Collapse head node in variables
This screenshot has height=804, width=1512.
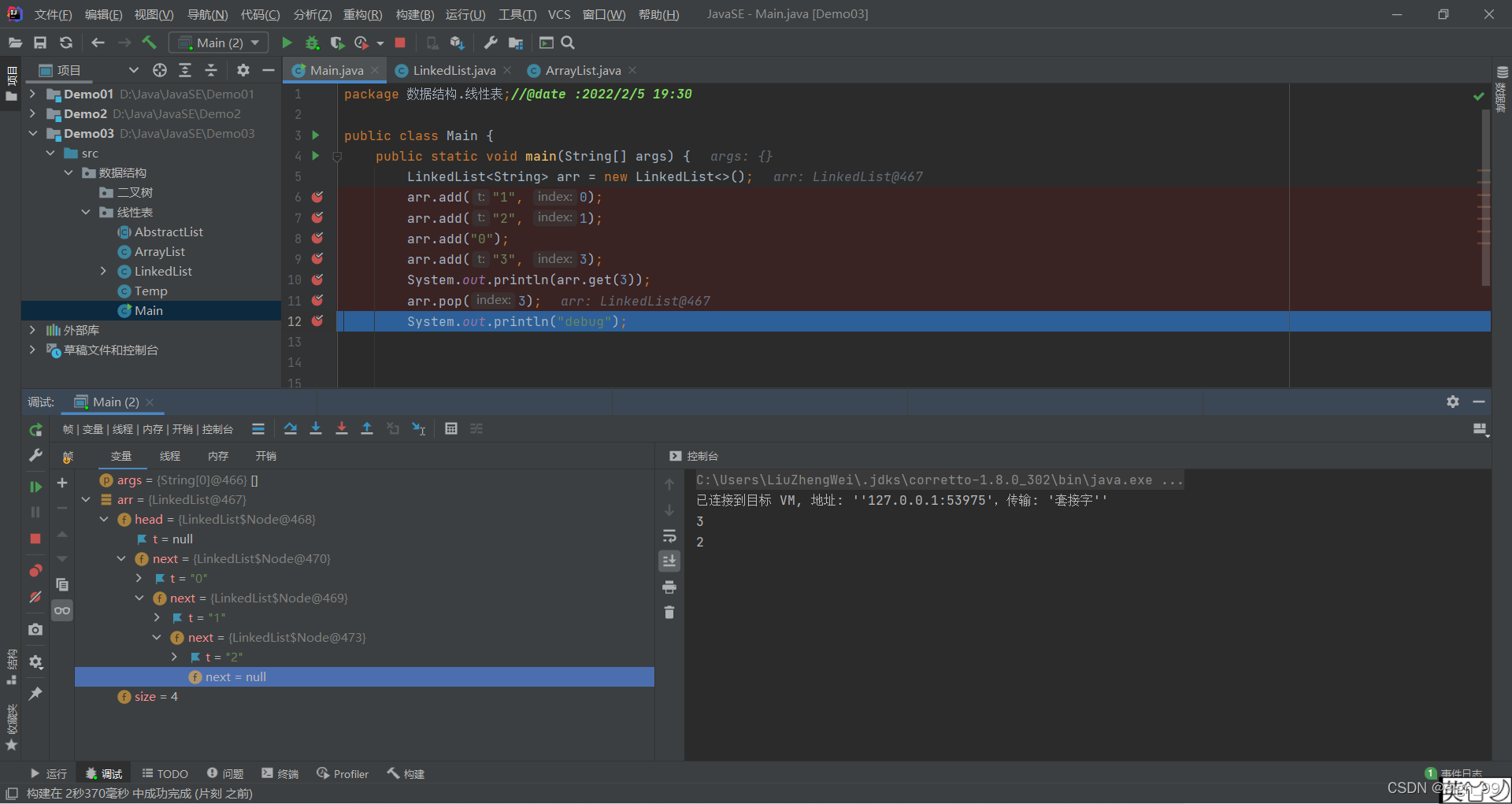(x=103, y=519)
